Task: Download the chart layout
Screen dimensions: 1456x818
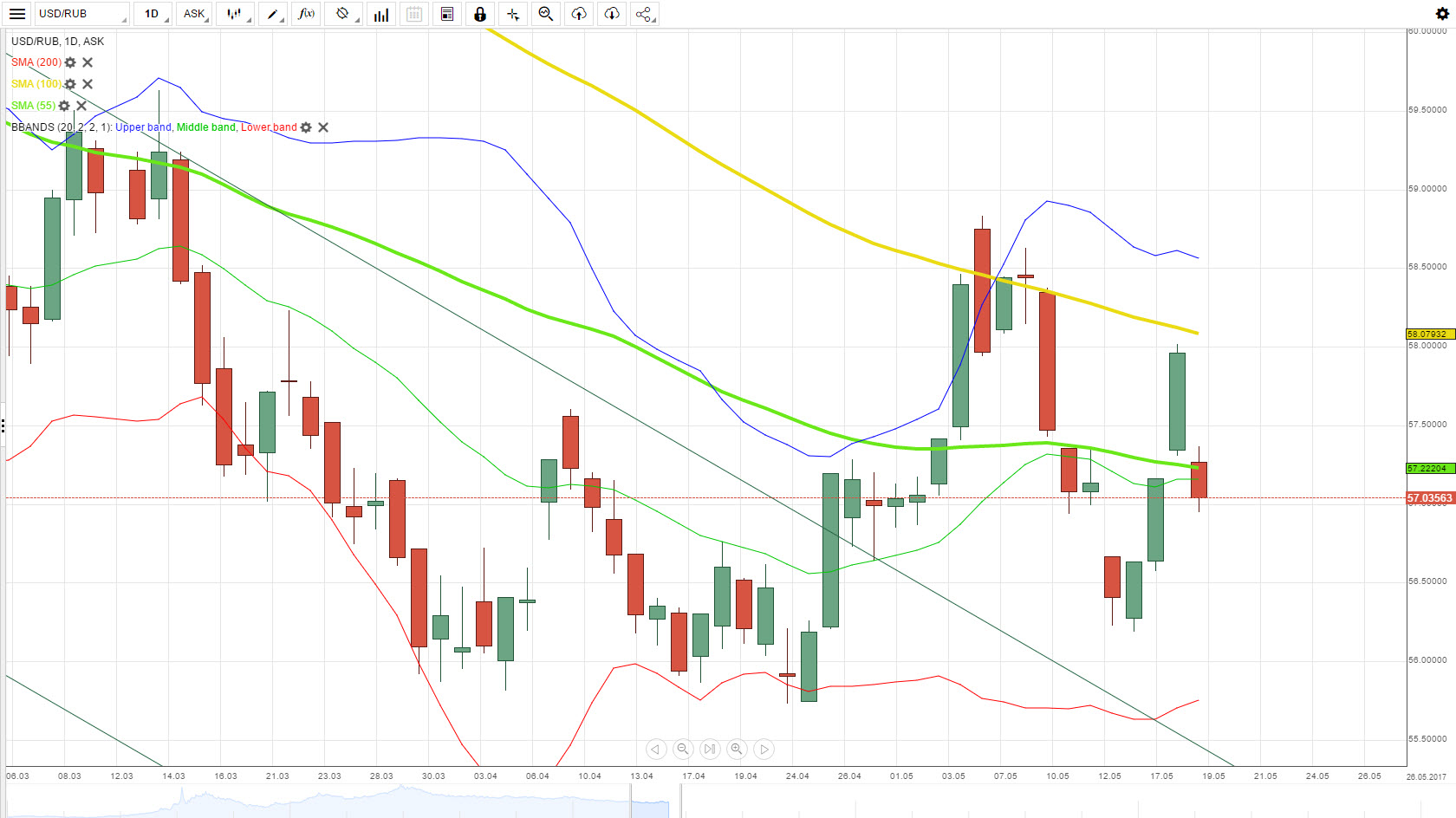Action: tap(611, 14)
